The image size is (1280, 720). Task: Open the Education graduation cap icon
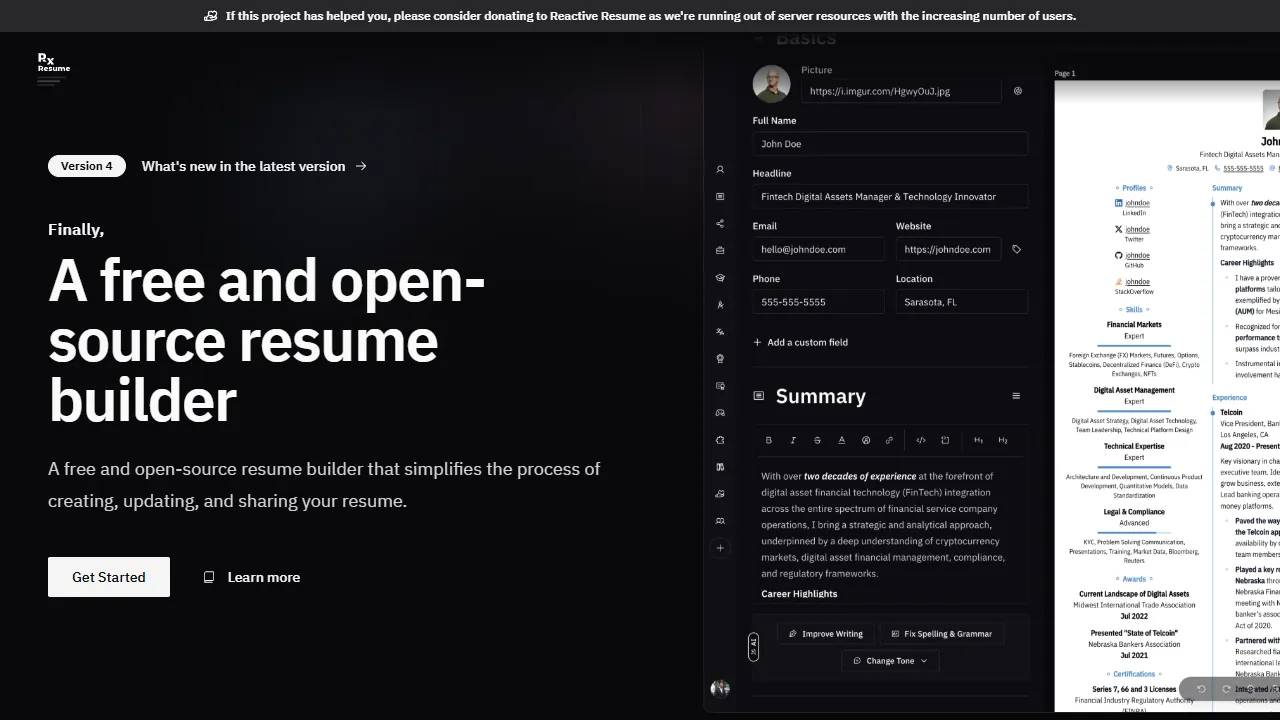tap(720, 278)
